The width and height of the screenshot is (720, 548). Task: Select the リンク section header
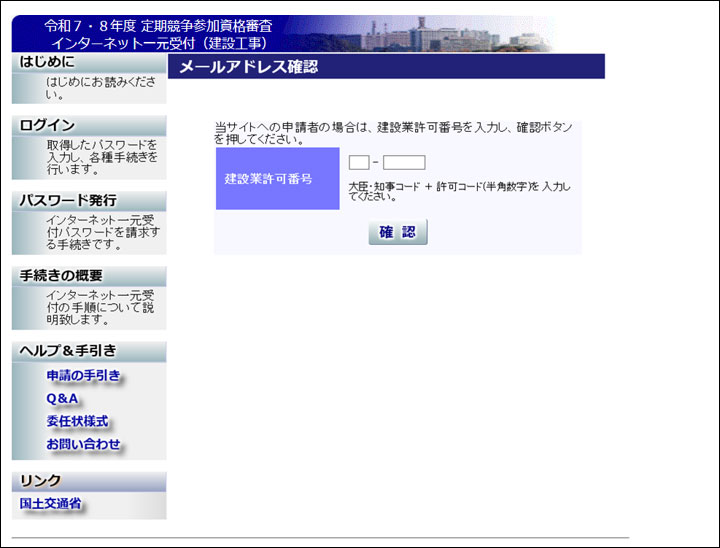tap(41, 481)
